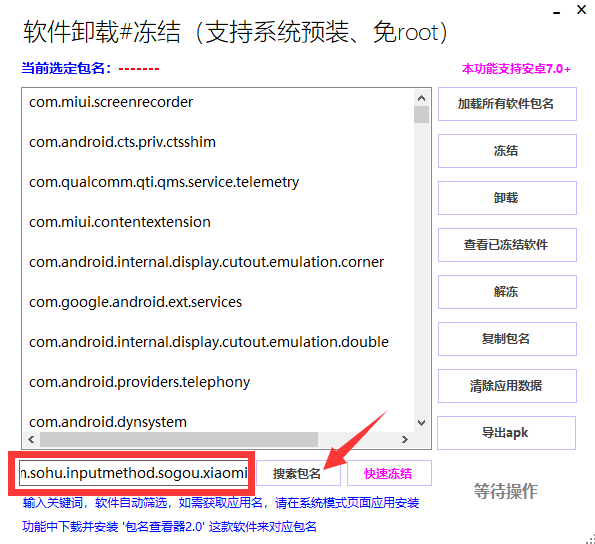This screenshot has width=595, height=544.
Task: Click 导出apk button
Action: (x=506, y=433)
